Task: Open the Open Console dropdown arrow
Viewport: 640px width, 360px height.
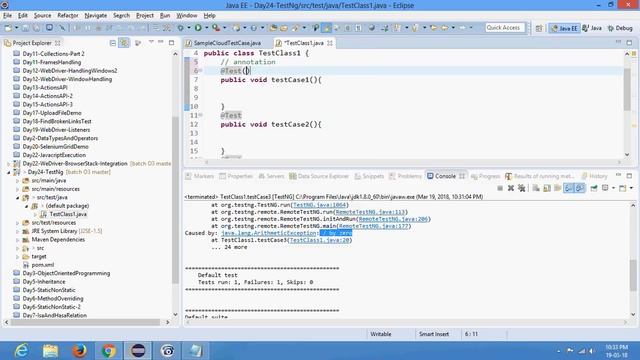Action: click(x=631, y=188)
